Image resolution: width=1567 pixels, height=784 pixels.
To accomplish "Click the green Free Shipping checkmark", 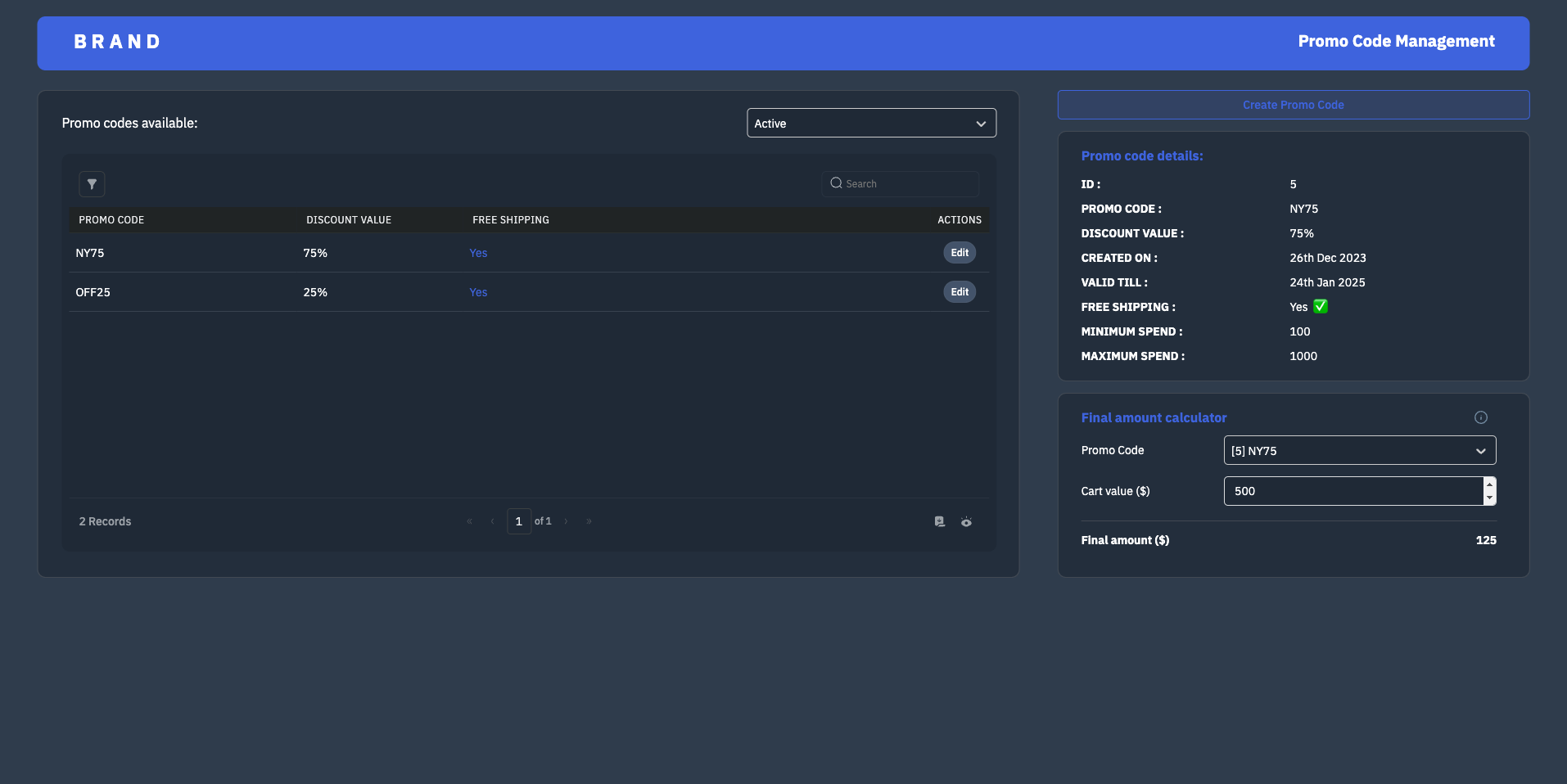I will point(1320,307).
